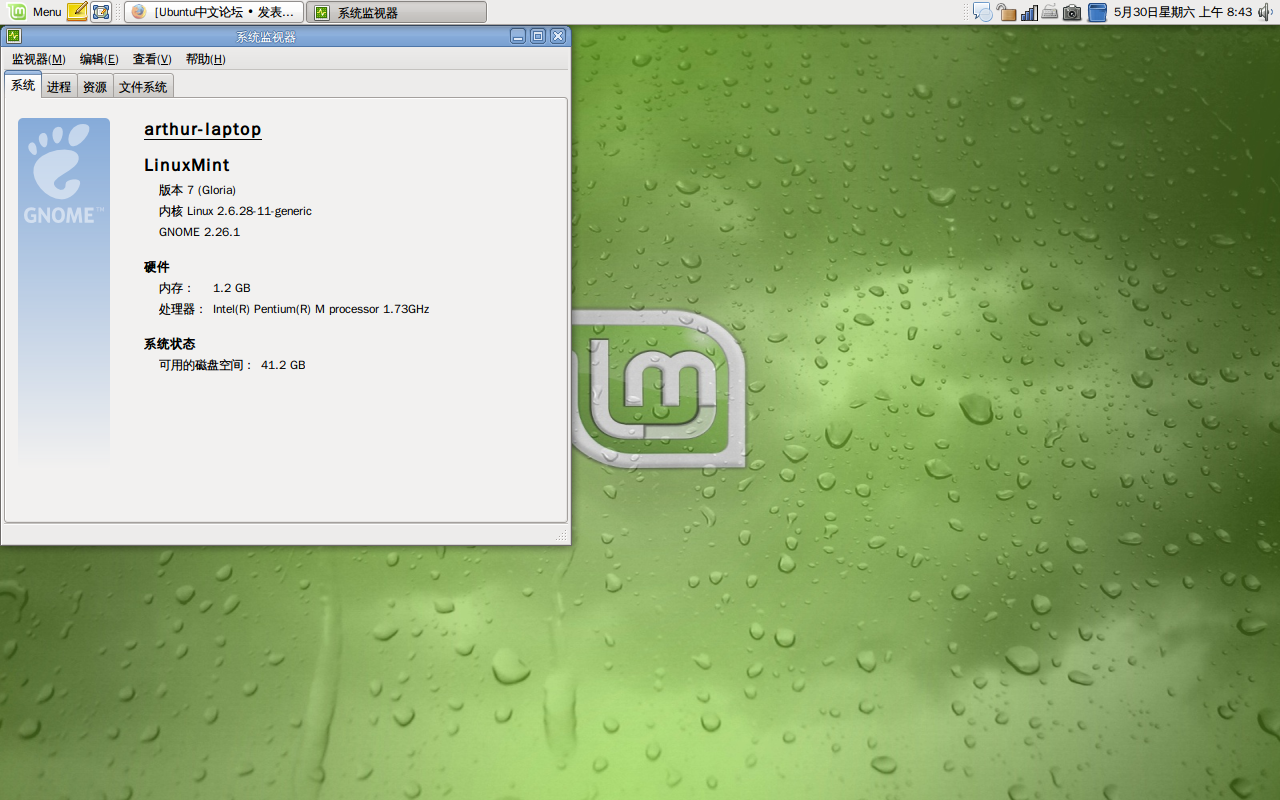The image size is (1280, 800).
Task: Click the blue bin tray icon
Action: coord(1097,12)
